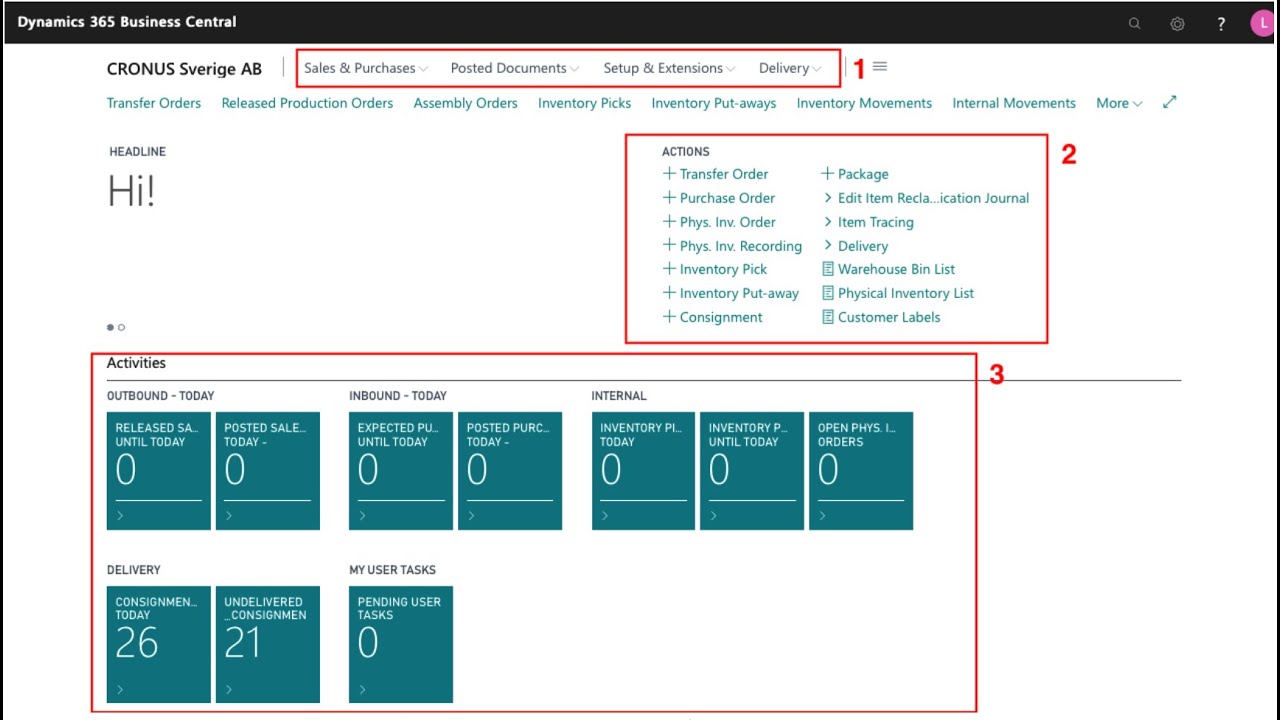Click arrow on Consignments Today tile
This screenshot has width=1280, height=720.
coord(120,689)
